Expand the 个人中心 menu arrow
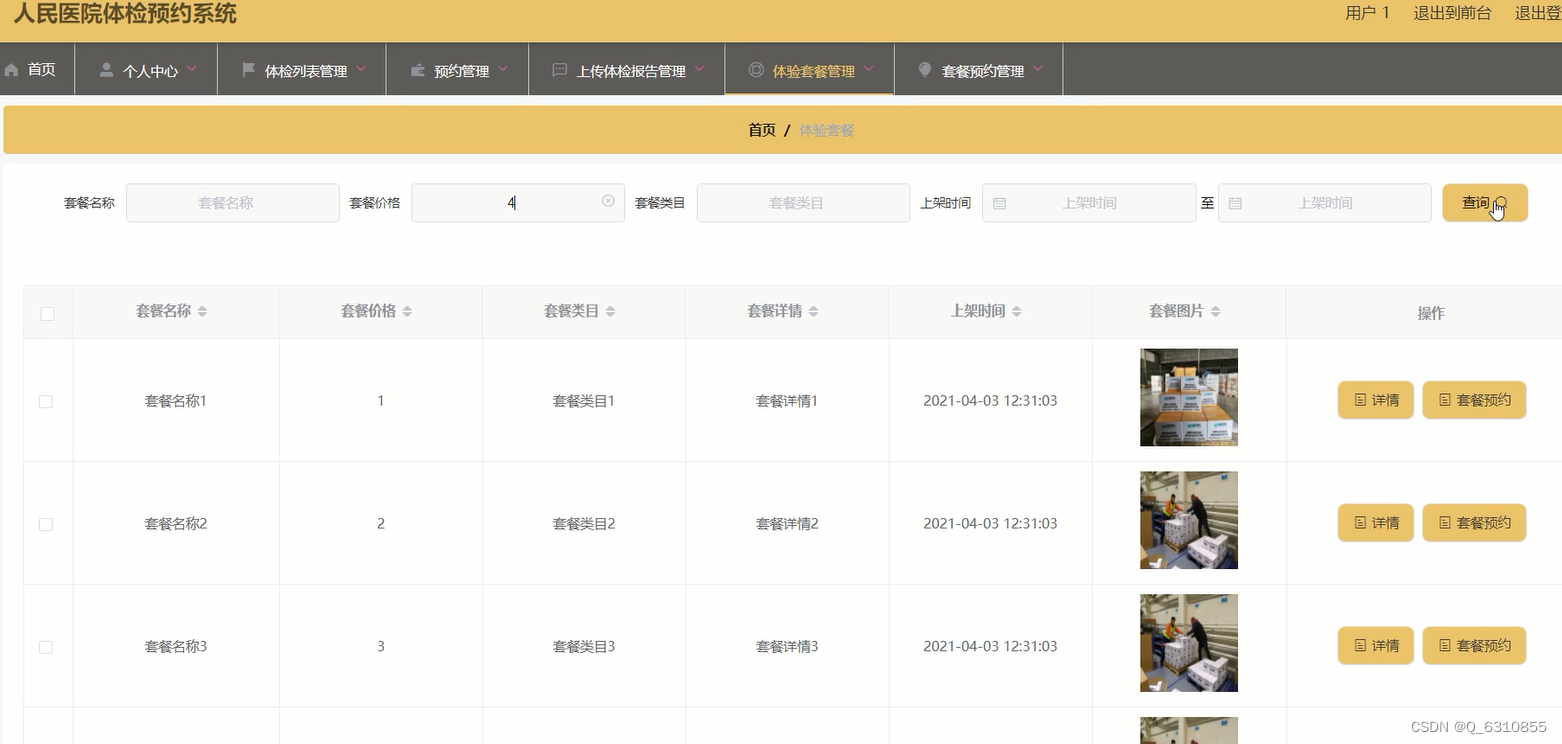This screenshot has width=1562, height=744. point(192,69)
